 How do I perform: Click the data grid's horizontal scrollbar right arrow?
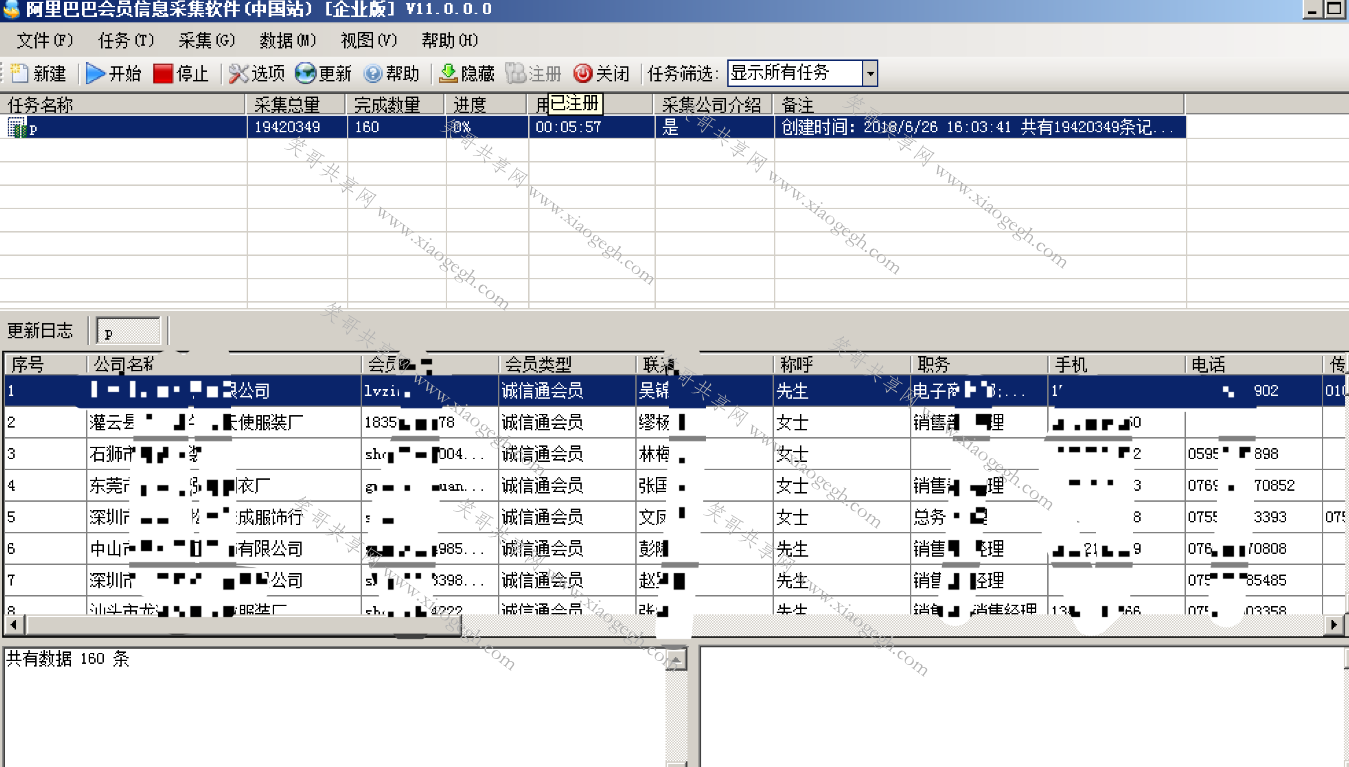(x=1335, y=625)
